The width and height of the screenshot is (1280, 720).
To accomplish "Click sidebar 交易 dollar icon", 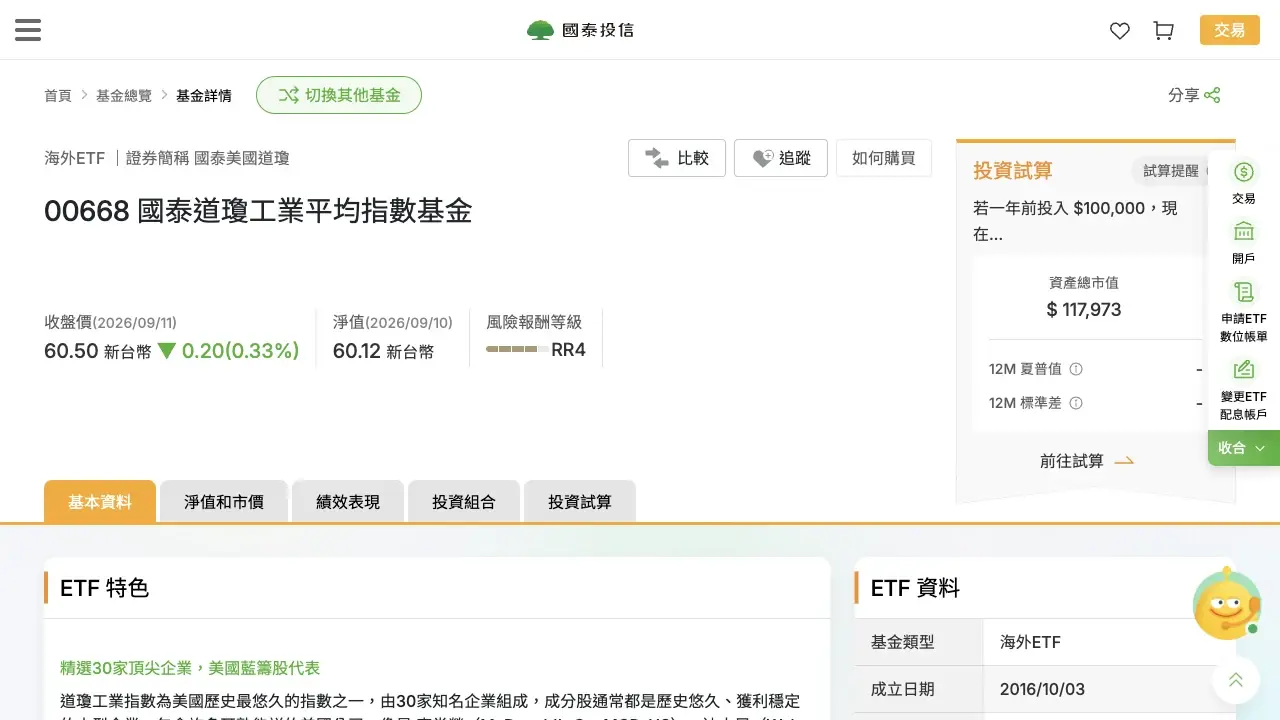I will click(1244, 173).
